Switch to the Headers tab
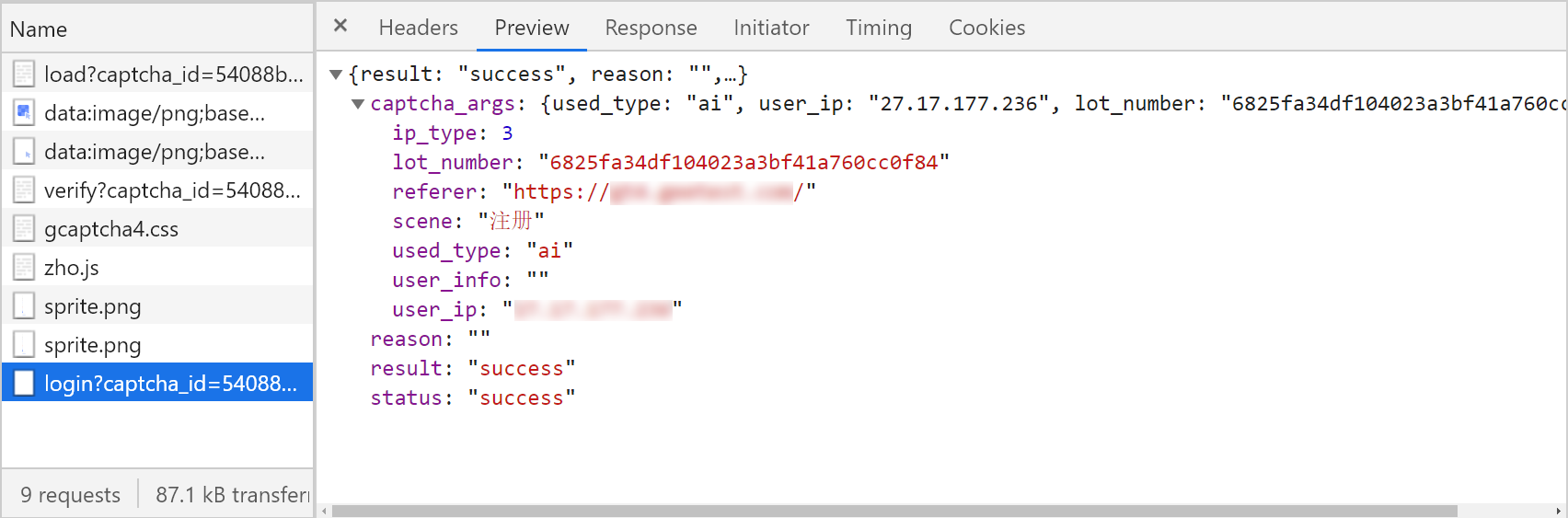1568x518 pixels. coord(418,28)
